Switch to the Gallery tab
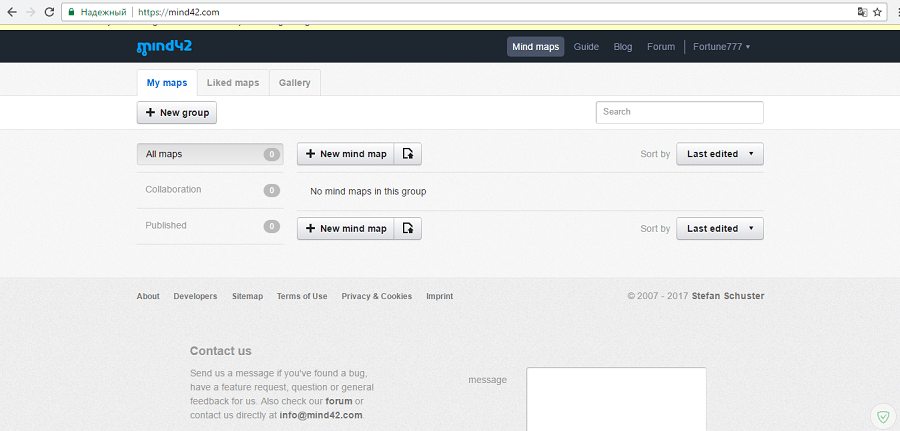 tap(294, 83)
